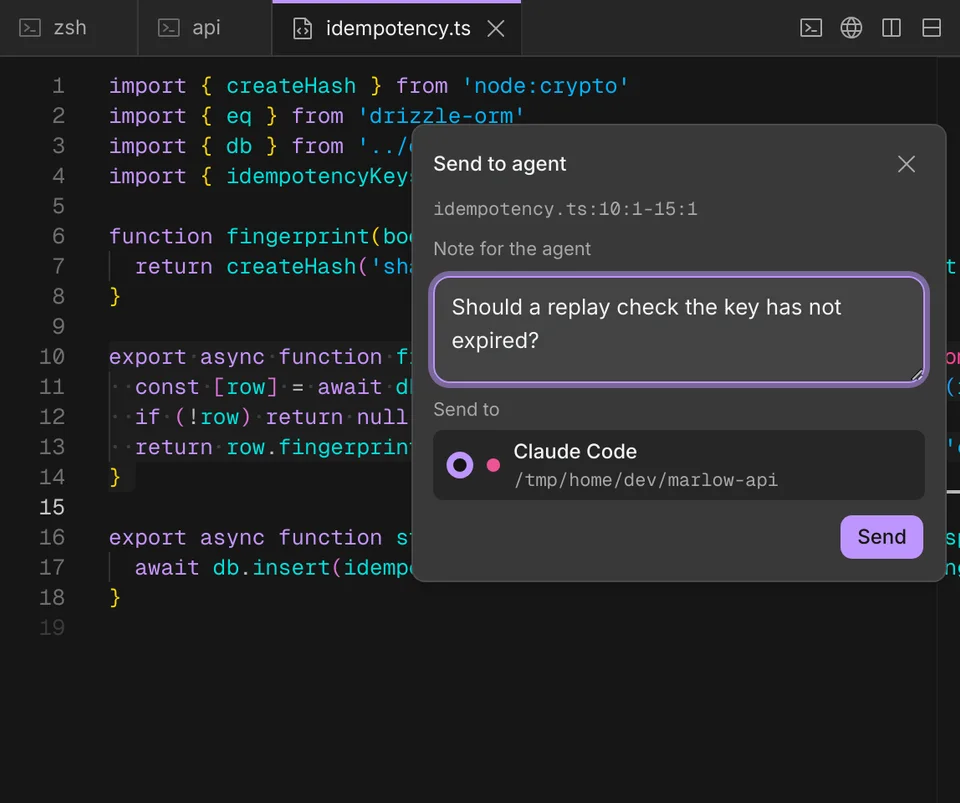Click the closing brace on line 14
960x803 pixels.
coord(114,477)
